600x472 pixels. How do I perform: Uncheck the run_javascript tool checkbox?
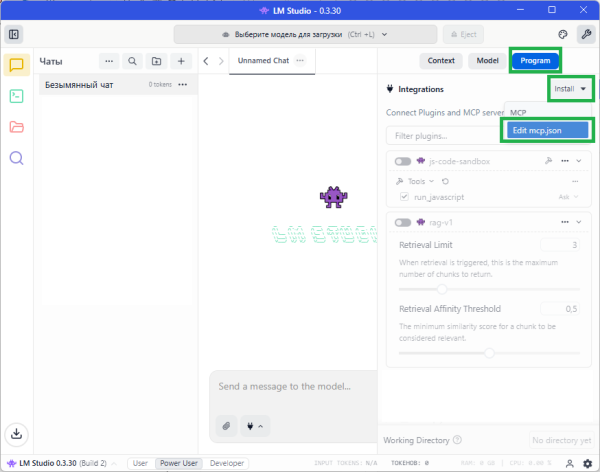404,197
